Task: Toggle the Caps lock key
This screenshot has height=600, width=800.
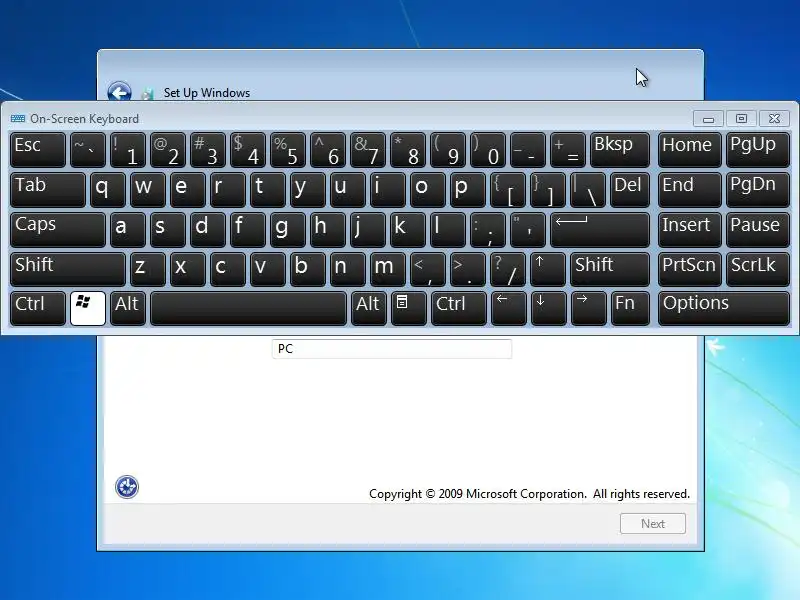Action: [58, 230]
